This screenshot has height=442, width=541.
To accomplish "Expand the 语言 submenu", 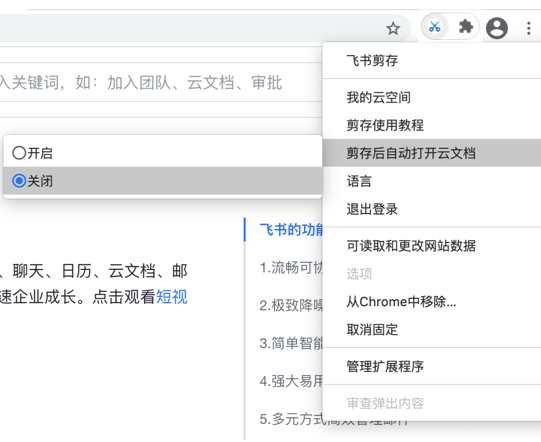I will [432, 181].
